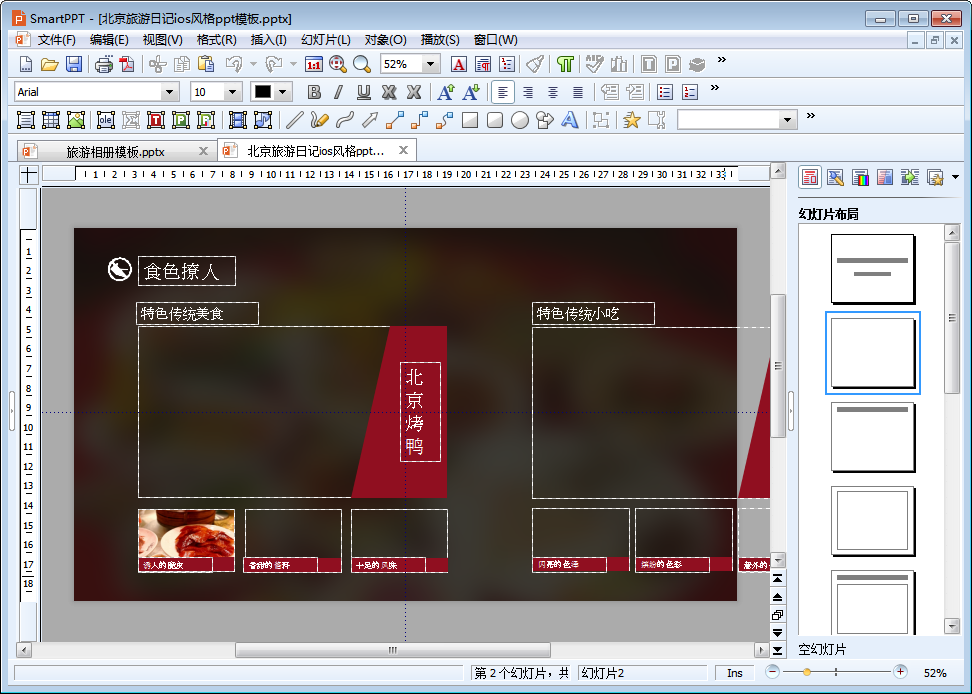The width and height of the screenshot is (972, 694).
Task: Enable left paragraph alignment
Action: click(x=503, y=92)
